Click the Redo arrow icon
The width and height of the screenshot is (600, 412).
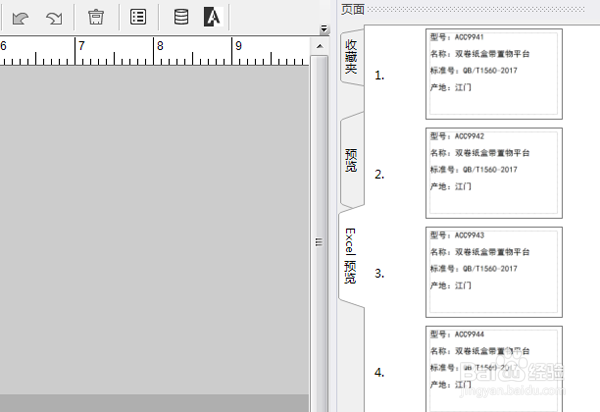[x=54, y=18]
